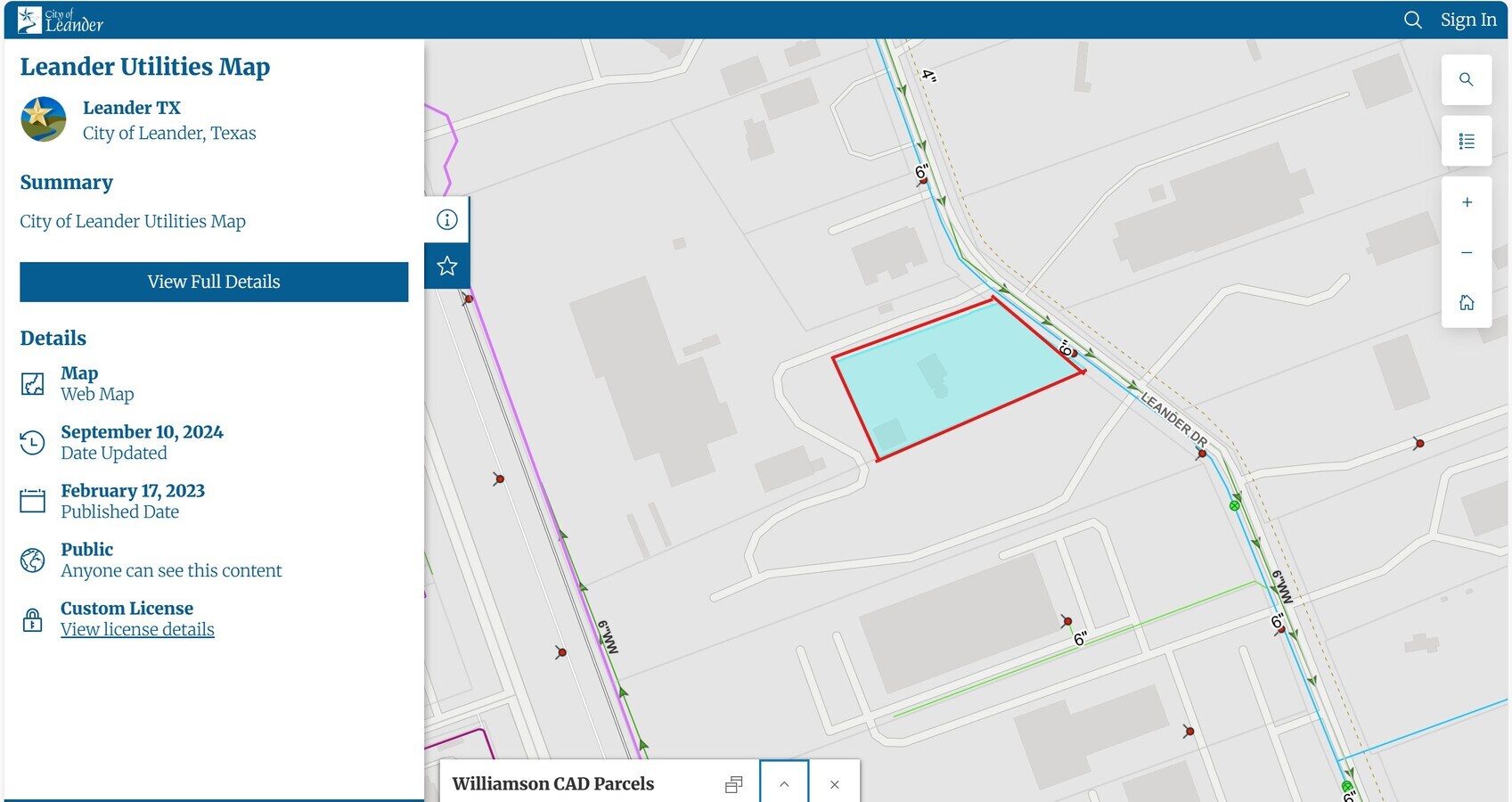Viewport: 1512px width, 802px height.
Task: Click Leander TX owner link
Action: (x=132, y=108)
